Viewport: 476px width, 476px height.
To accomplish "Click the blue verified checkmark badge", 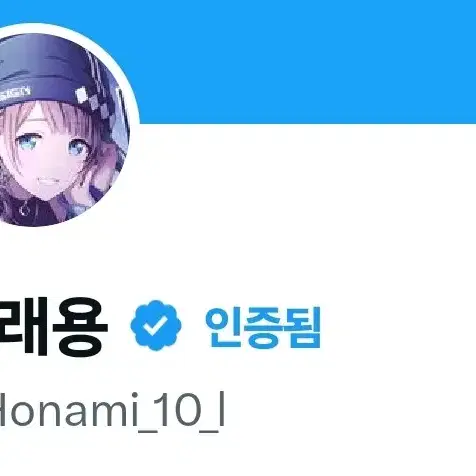I will coord(156,325).
